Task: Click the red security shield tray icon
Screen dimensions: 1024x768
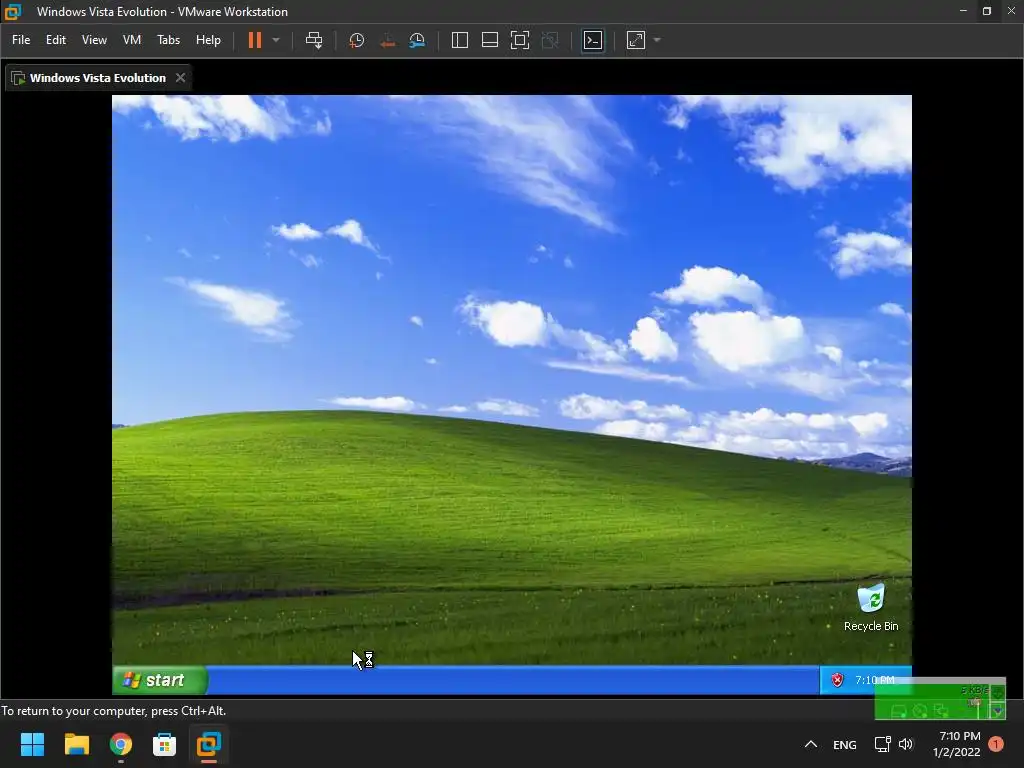Action: click(x=837, y=680)
